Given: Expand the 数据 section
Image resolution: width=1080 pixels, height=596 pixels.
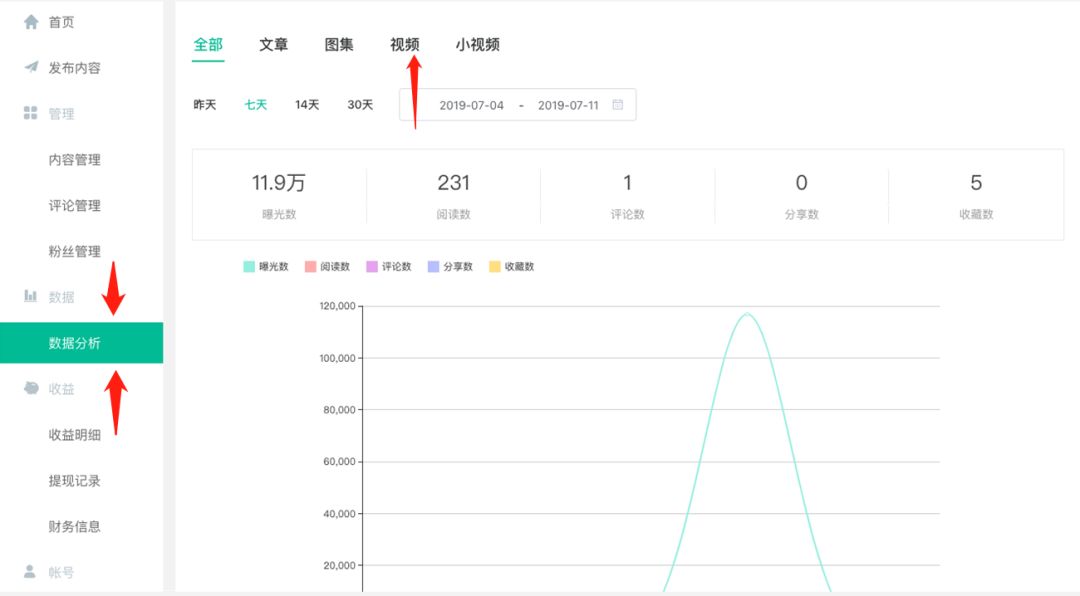Looking at the screenshot, I should click(61, 297).
